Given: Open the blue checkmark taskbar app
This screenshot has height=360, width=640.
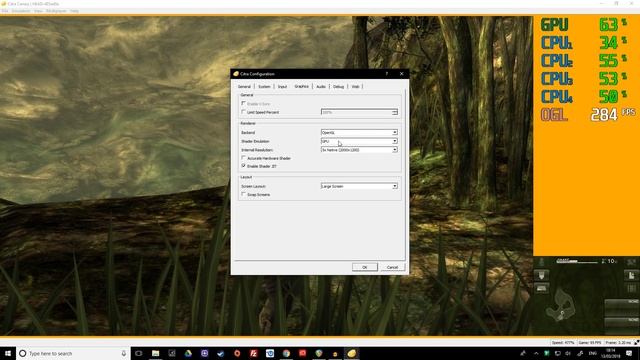Looking at the screenshot, I should pos(221,353).
